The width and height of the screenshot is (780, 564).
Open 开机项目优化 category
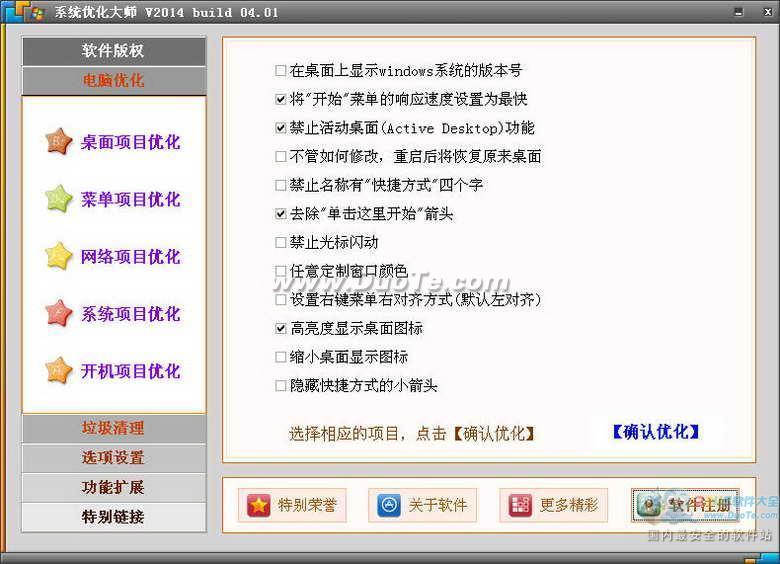tap(130, 371)
